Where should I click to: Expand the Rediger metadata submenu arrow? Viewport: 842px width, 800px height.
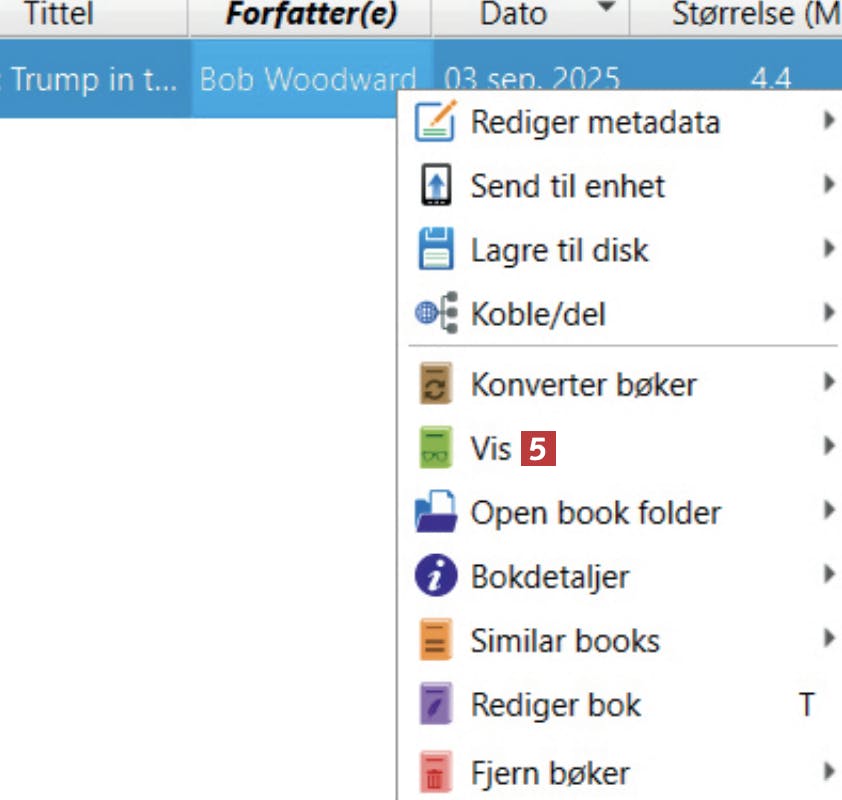(828, 122)
